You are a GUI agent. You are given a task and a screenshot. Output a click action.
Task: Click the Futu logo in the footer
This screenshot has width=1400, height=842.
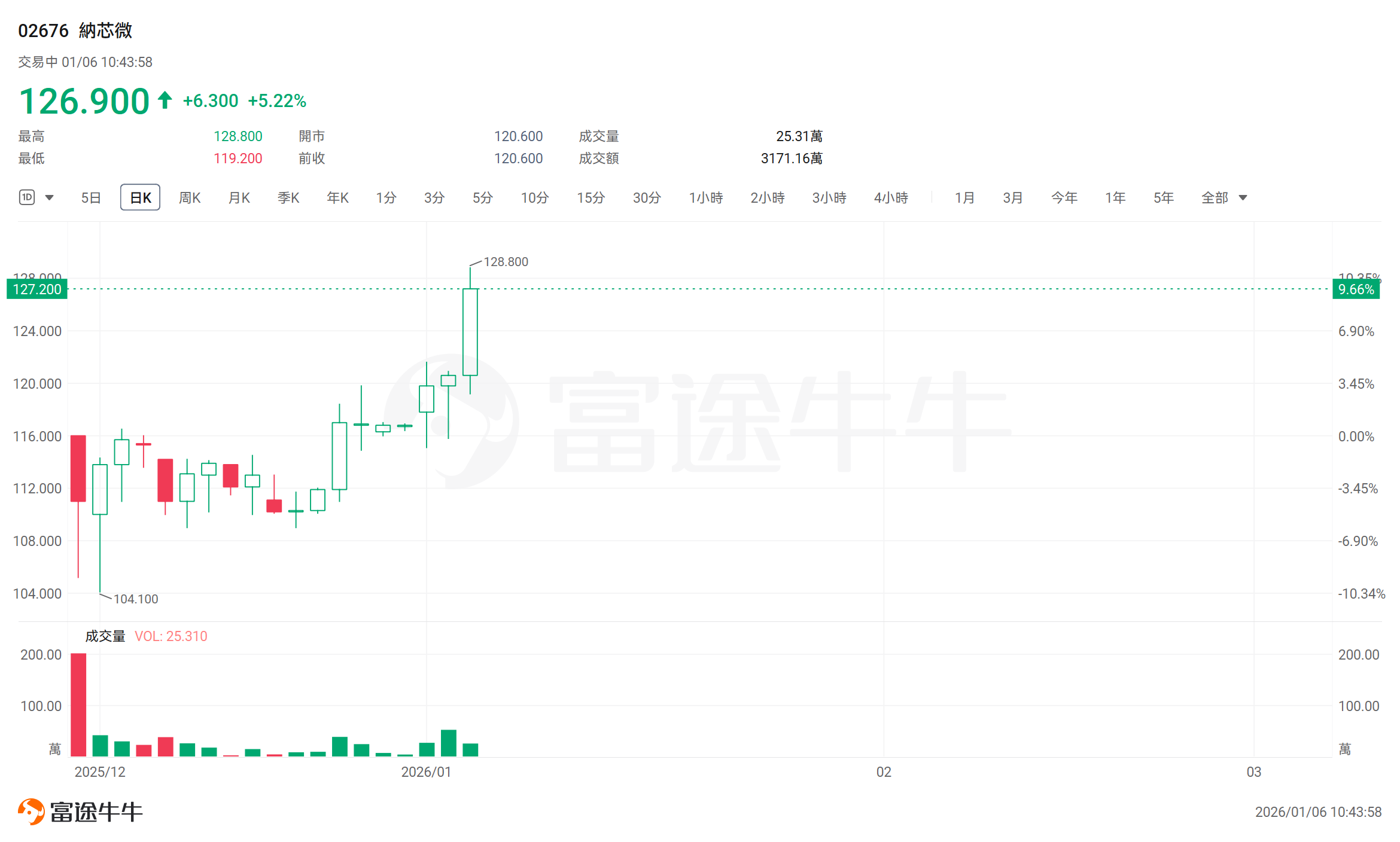(x=31, y=812)
